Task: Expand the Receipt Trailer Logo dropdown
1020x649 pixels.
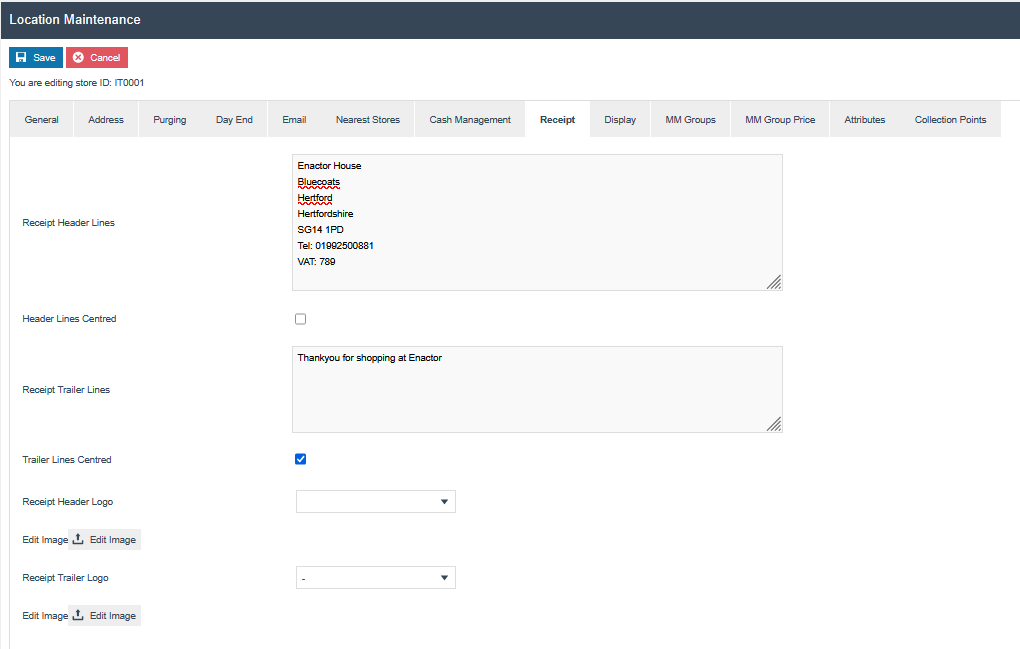Action: [x=376, y=578]
